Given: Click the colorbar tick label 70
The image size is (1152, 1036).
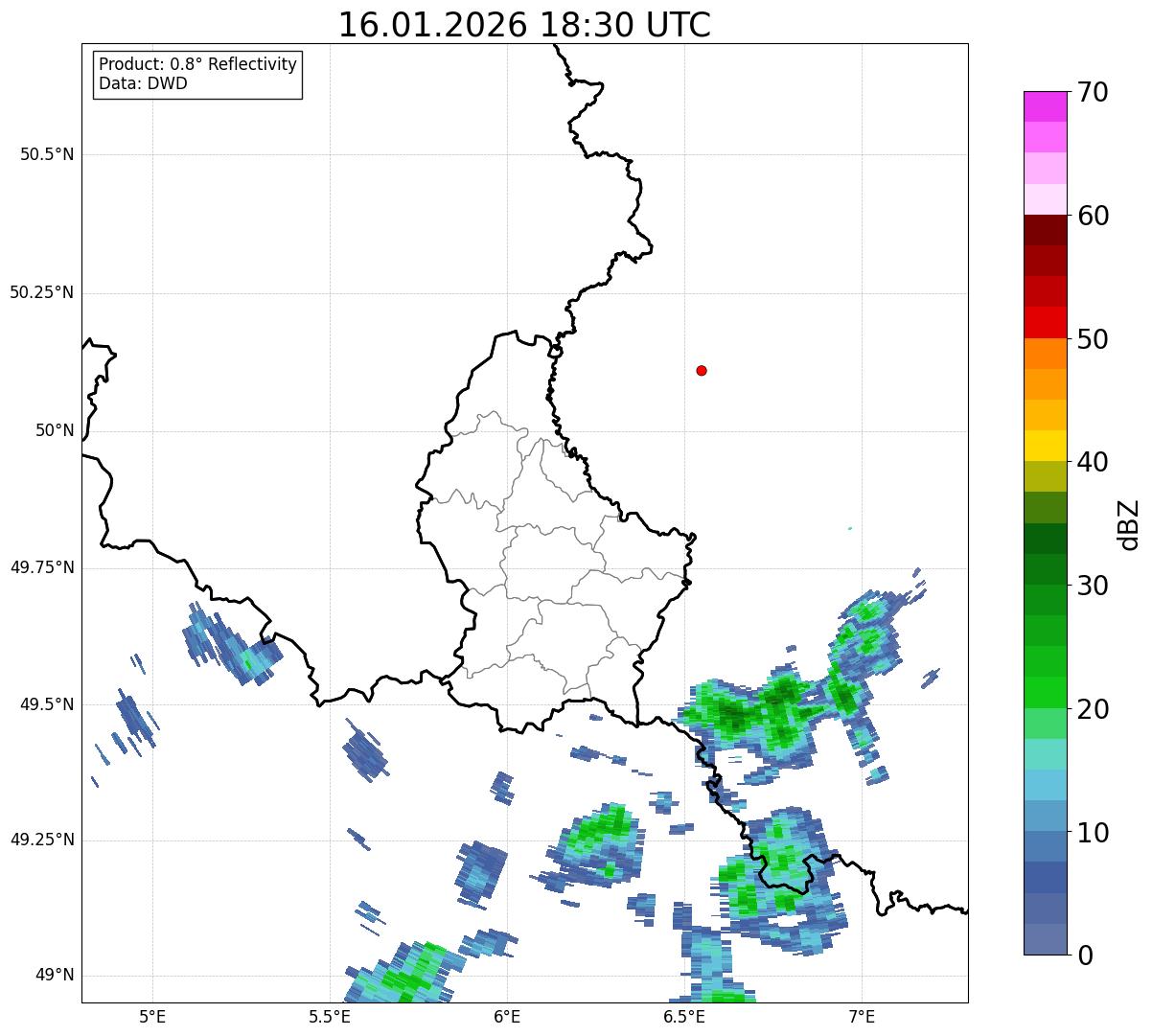Looking at the screenshot, I should (1093, 92).
